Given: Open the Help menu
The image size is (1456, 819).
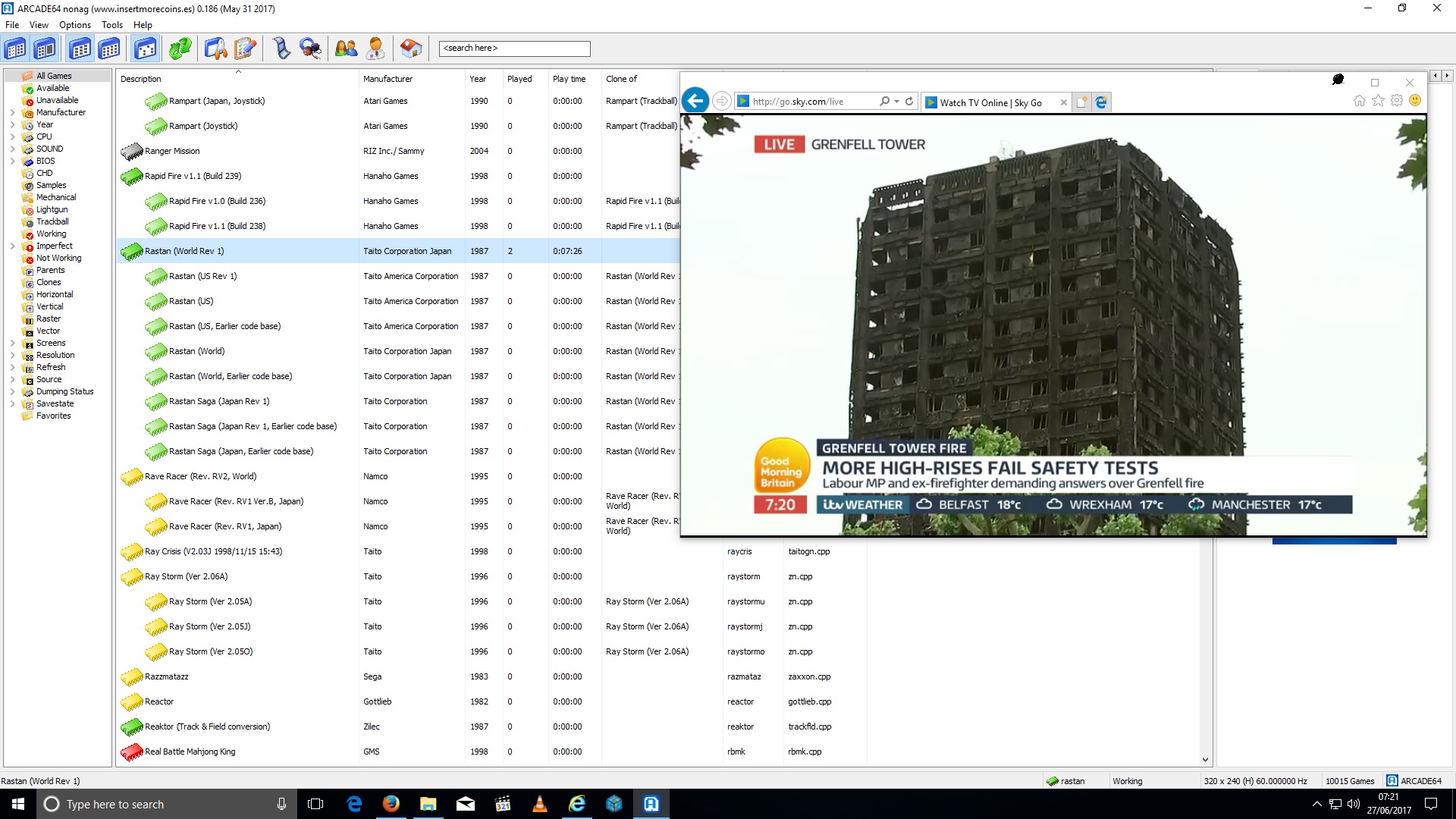Looking at the screenshot, I should click(x=143, y=24).
